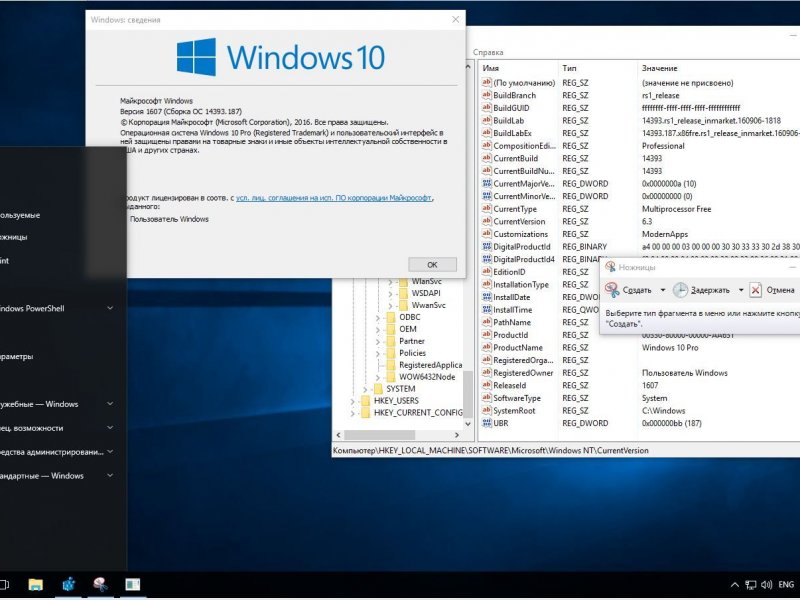Image resolution: width=800 pixels, height=600 pixels.
Task: Expand the Стандартные — Windows Start folder
Action: point(110,476)
